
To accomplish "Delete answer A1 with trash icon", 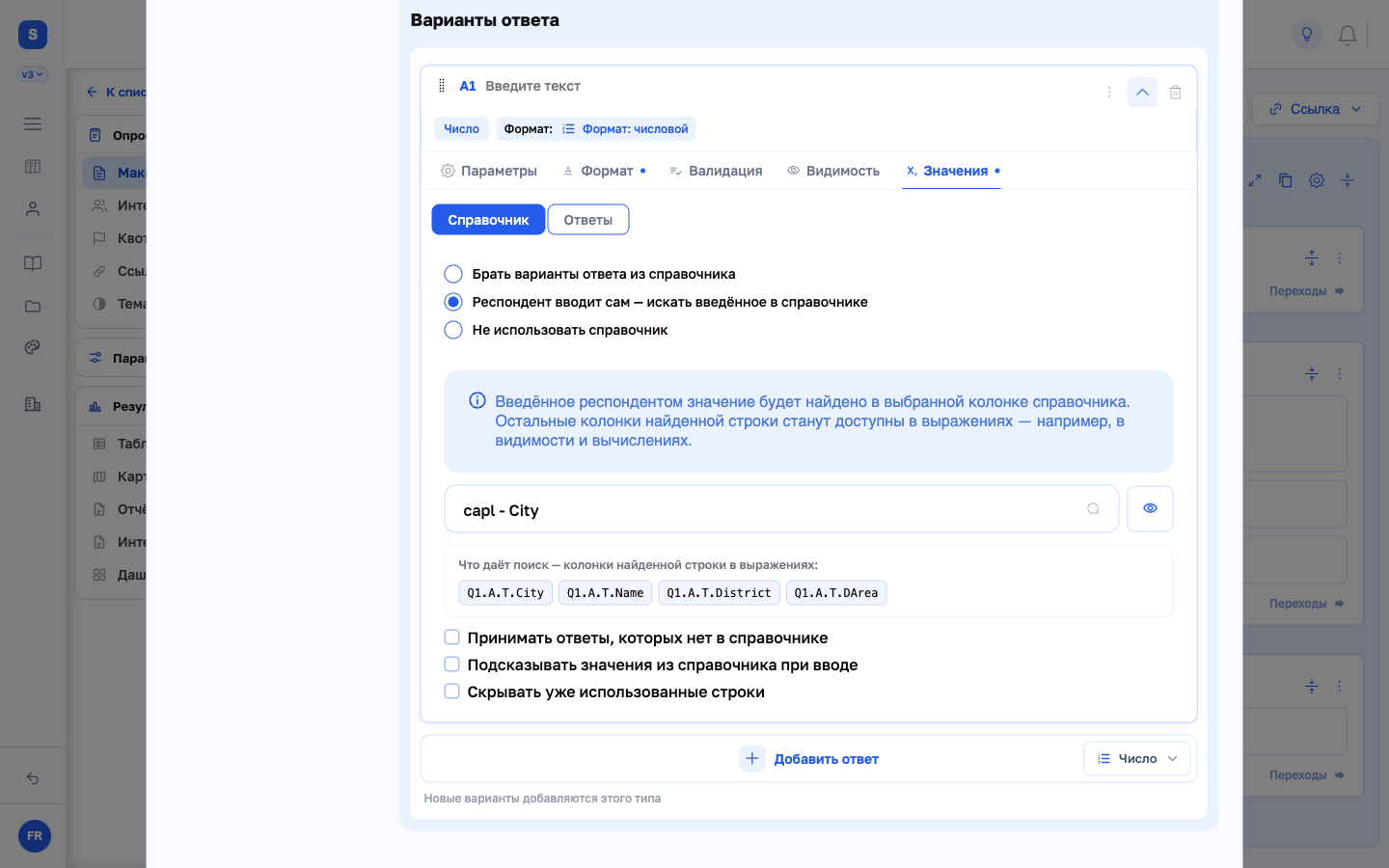I will coord(1175,93).
